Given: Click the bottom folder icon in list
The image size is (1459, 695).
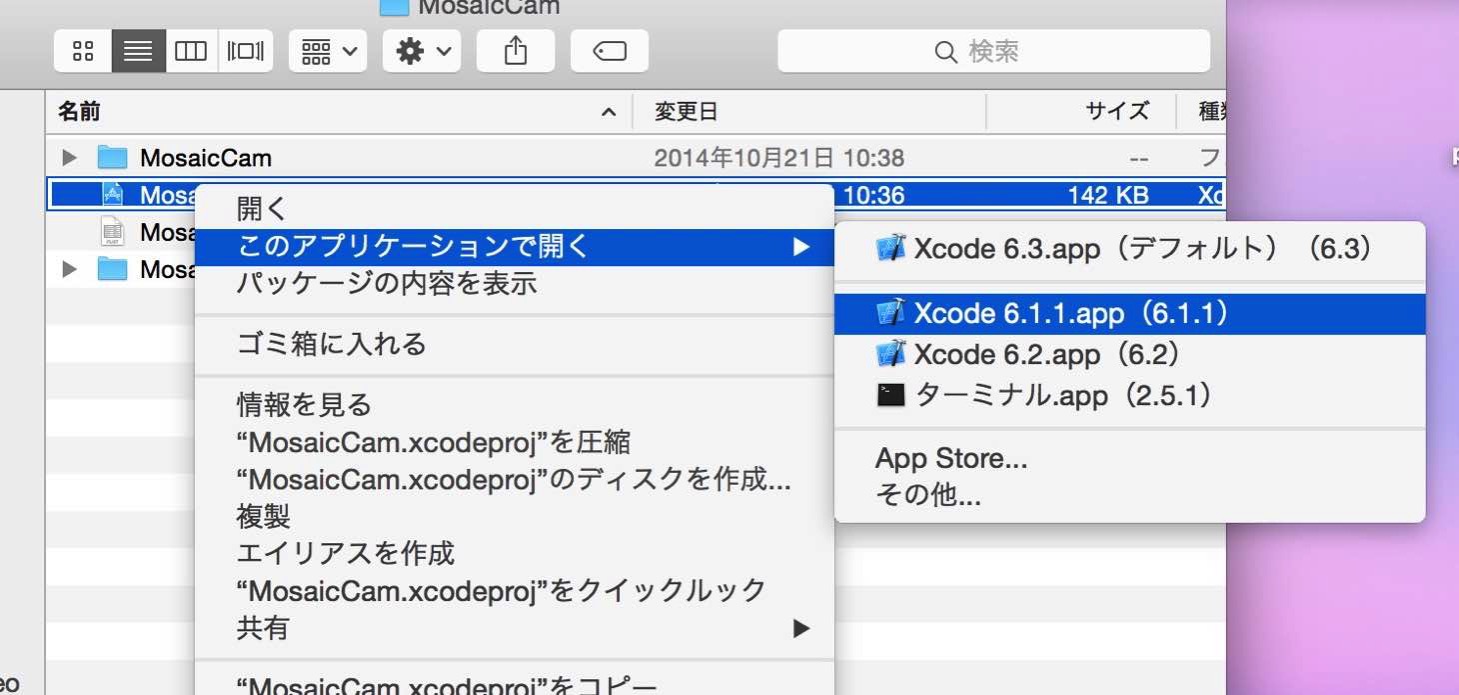Looking at the screenshot, I should (112, 269).
